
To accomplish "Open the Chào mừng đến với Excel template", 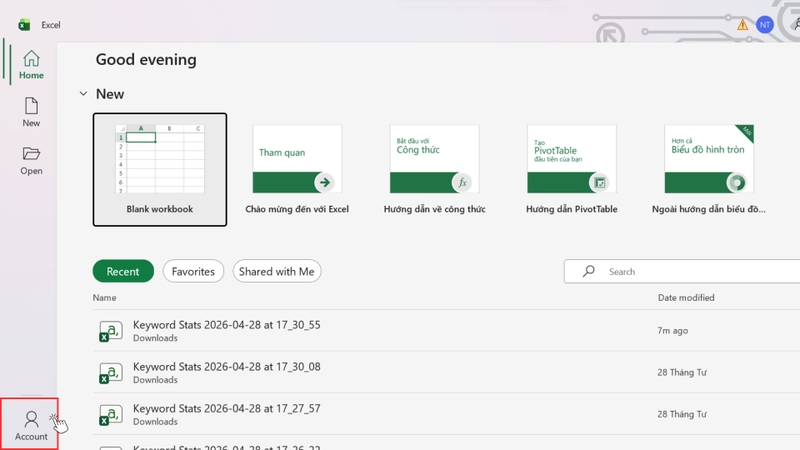I will pos(297,169).
